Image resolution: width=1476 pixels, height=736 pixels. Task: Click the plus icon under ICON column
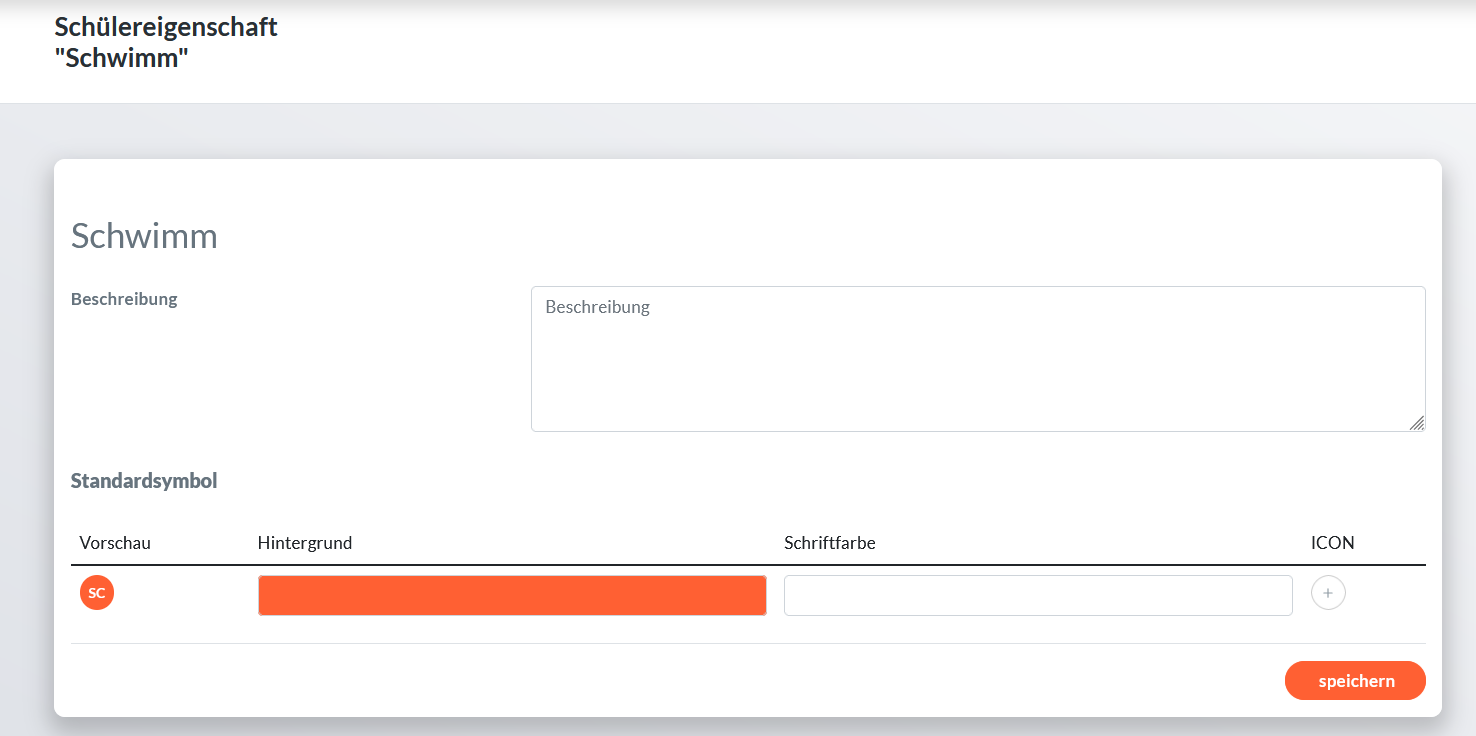pyautogui.click(x=1328, y=593)
